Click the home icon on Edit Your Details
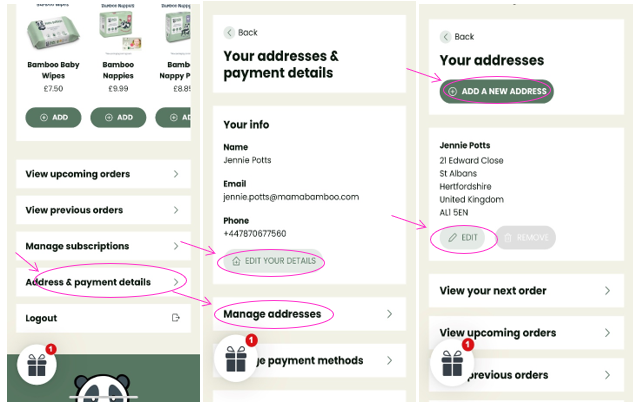The width and height of the screenshot is (637, 409). 236,261
